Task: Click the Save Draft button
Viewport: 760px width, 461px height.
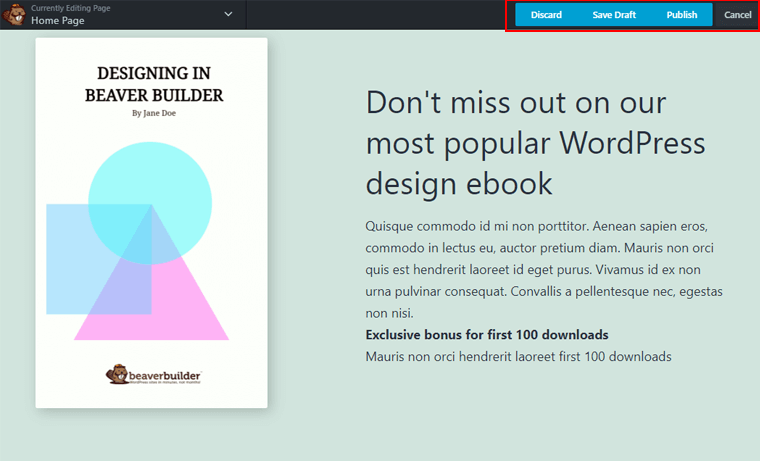Action: point(614,15)
